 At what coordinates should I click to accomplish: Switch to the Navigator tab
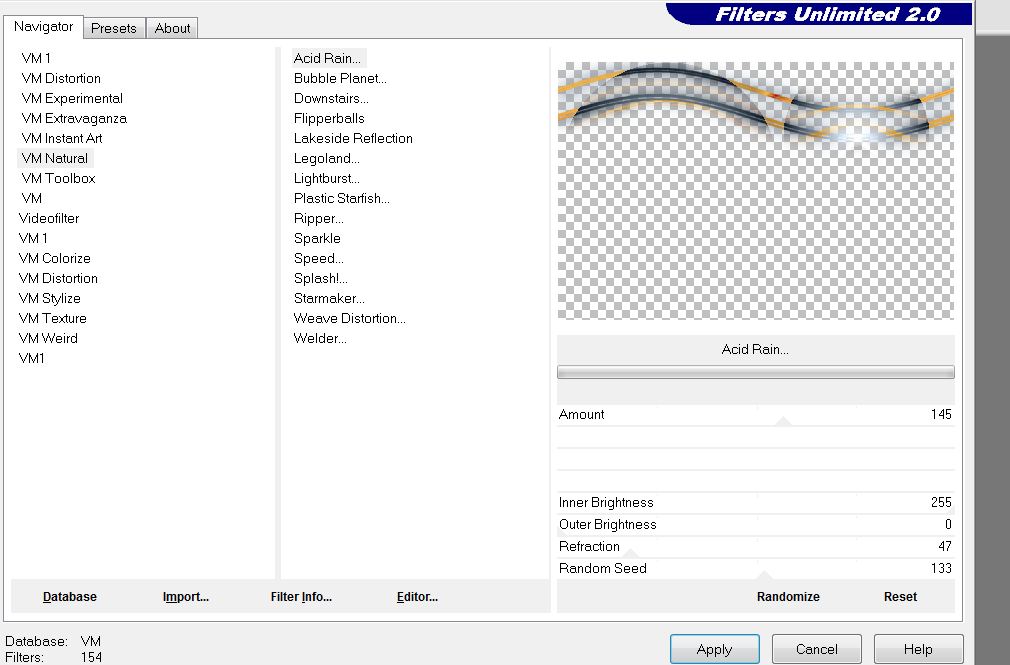pyautogui.click(x=43, y=27)
